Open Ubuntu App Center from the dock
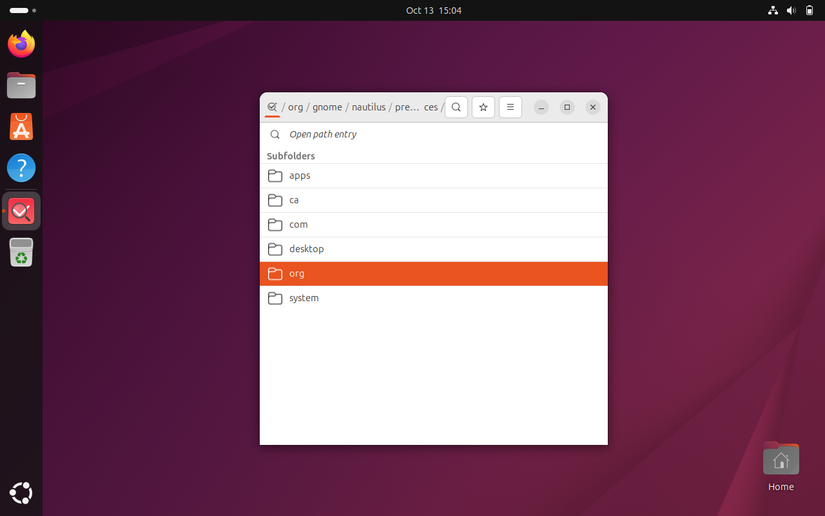The width and height of the screenshot is (825, 516). [21, 127]
